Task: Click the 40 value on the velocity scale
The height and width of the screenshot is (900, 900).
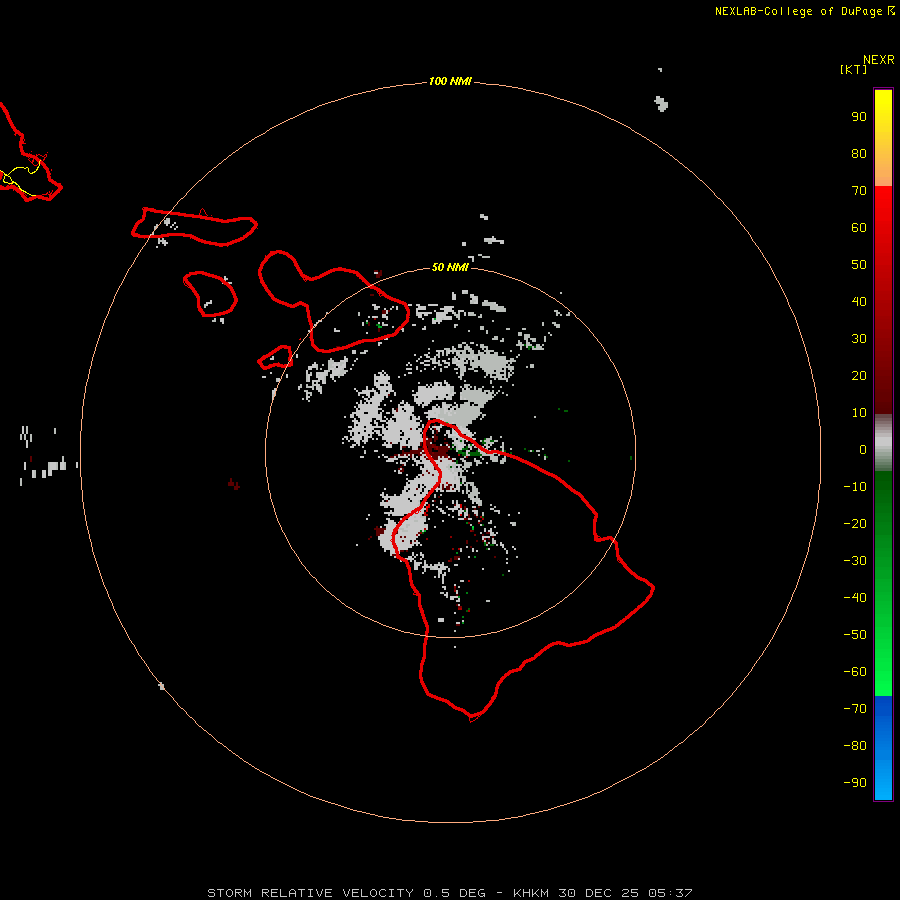Action: pyautogui.click(x=859, y=301)
